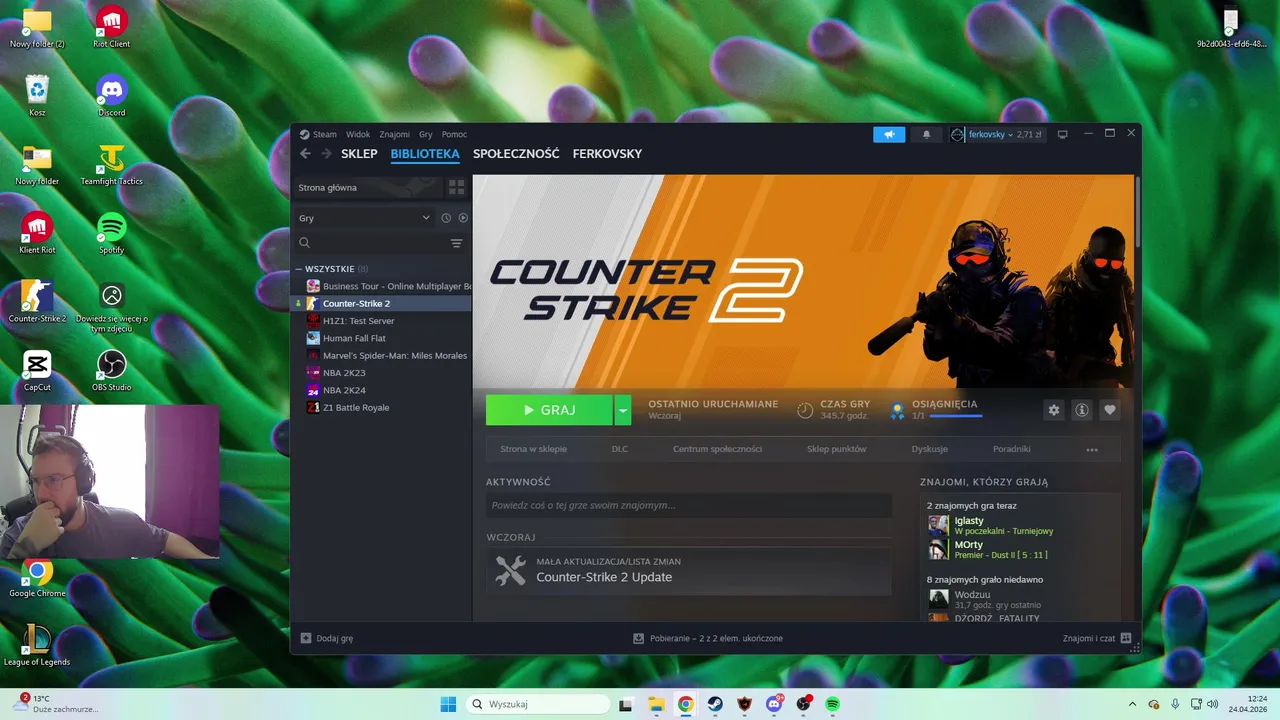1280x720 pixels.
Task: Show ready-to-play games filter icon
Action: [x=463, y=218]
